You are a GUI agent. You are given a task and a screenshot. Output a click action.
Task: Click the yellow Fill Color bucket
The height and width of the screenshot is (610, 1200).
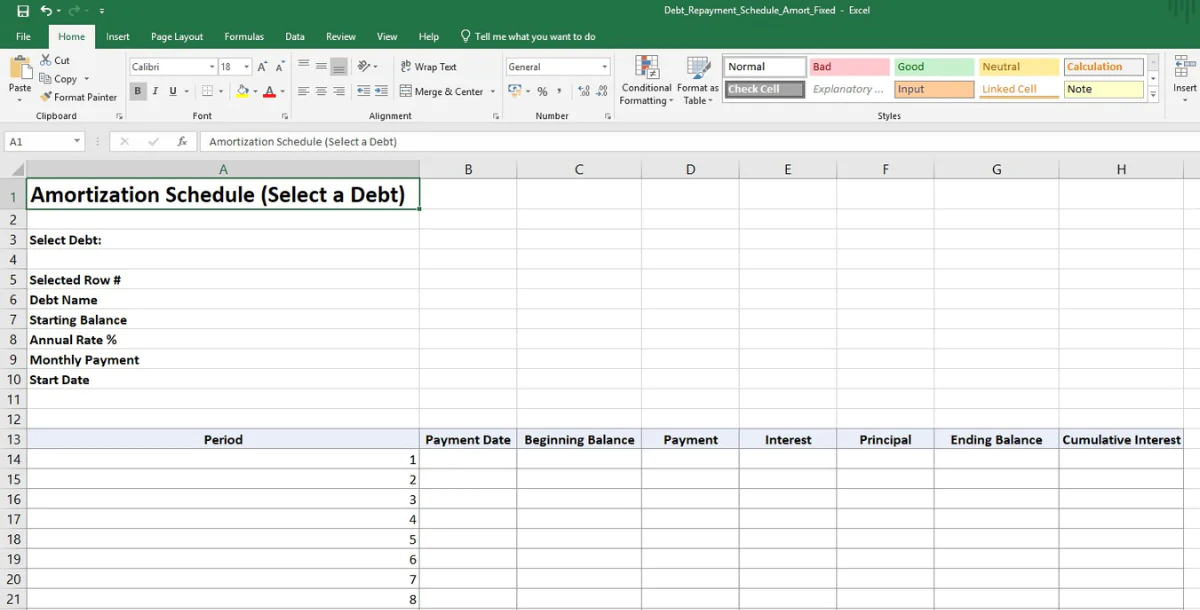click(241, 91)
